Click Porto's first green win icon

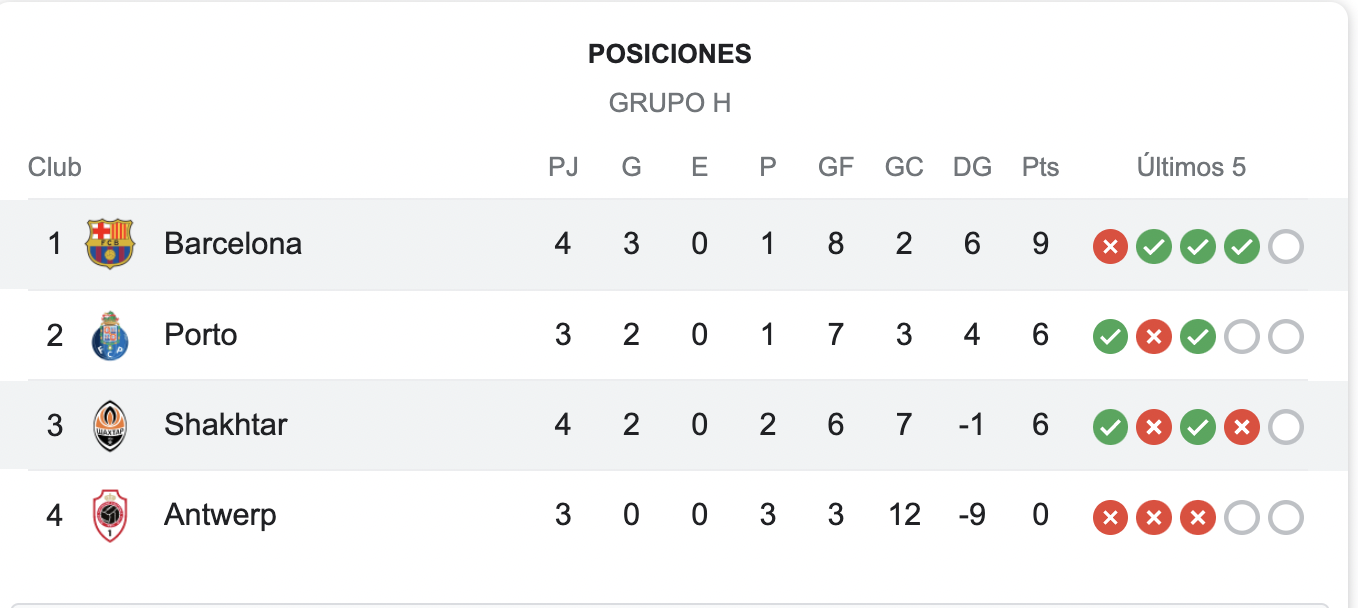click(1110, 337)
